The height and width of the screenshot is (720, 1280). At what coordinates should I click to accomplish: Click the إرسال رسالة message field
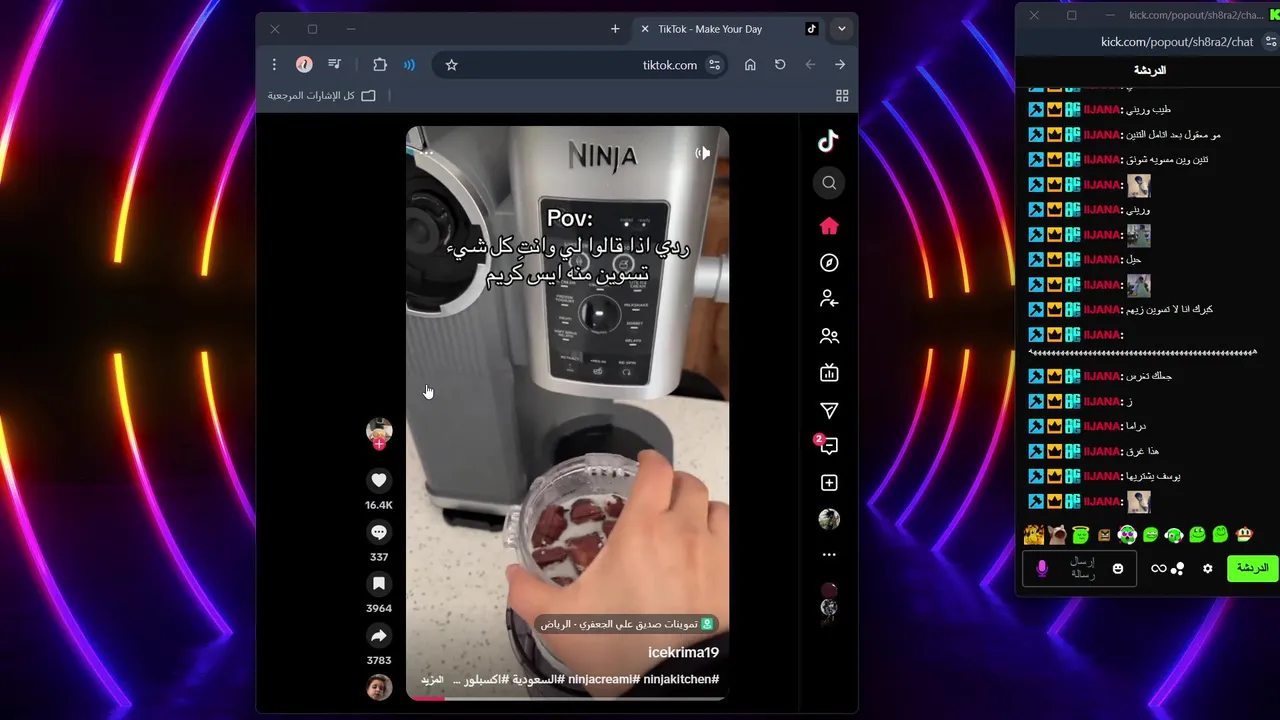pyautogui.click(x=1082, y=568)
